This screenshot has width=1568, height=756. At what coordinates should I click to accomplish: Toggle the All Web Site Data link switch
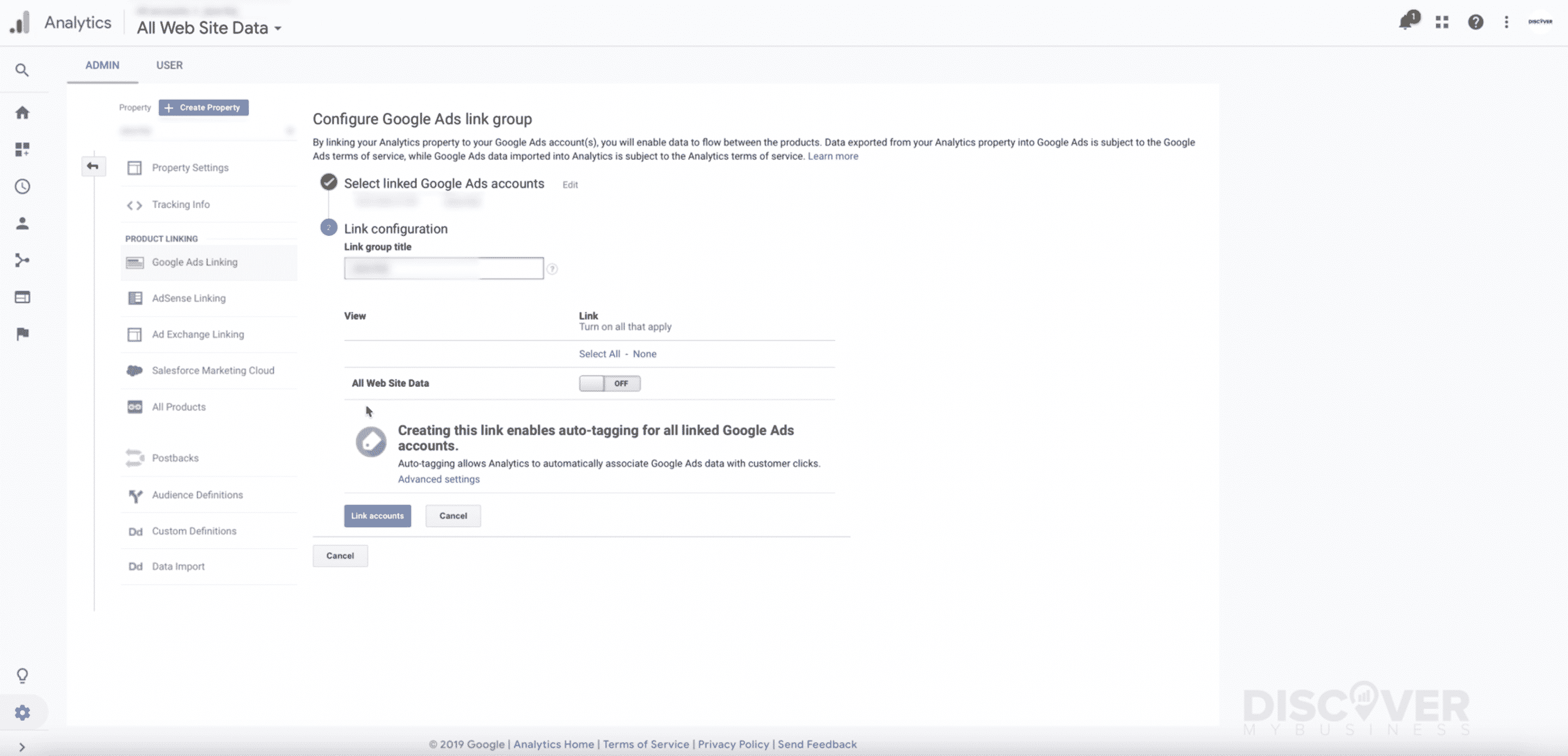[x=609, y=383]
